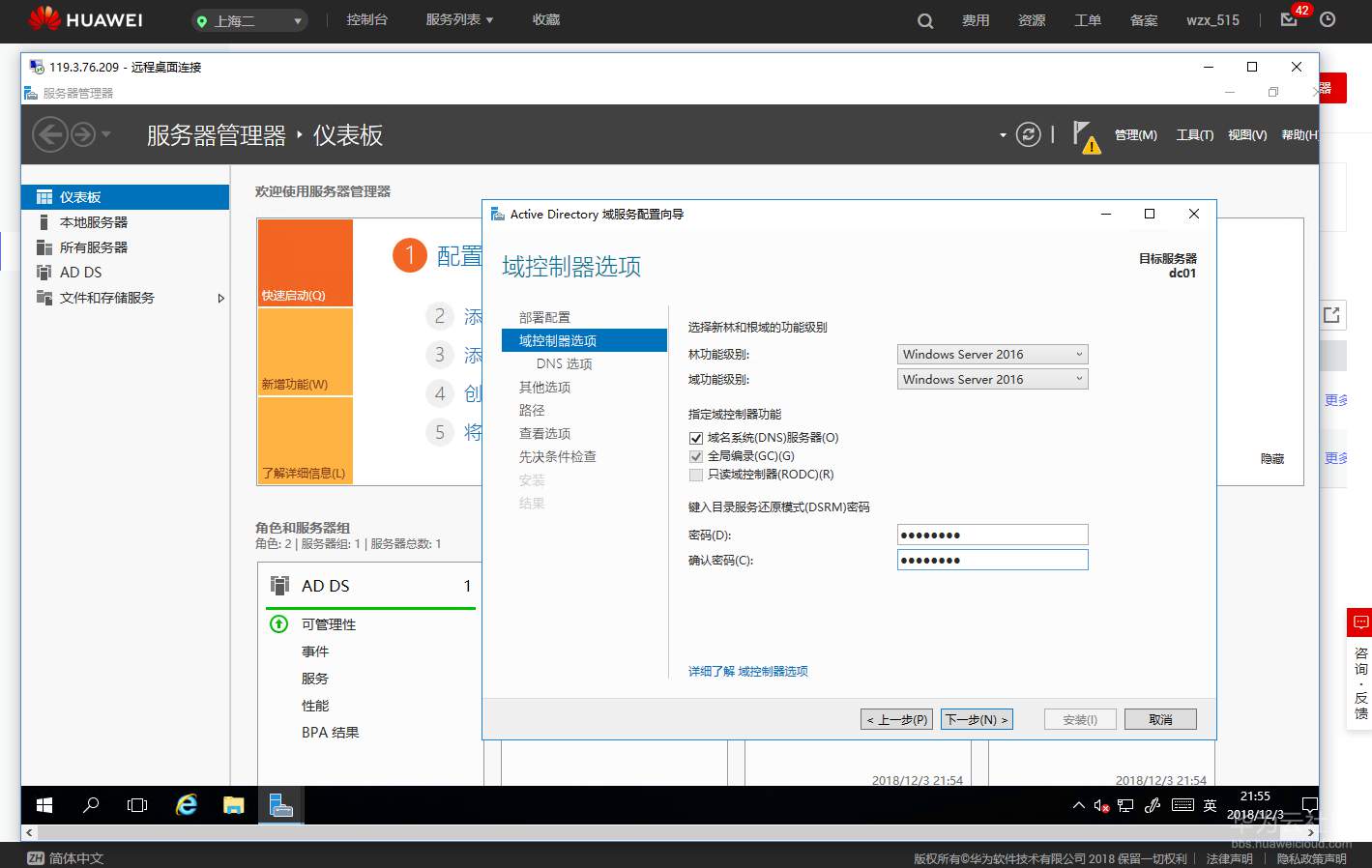The image size is (1372, 868).
Task: Uncheck 域名系统(DNS)服务器(O) option
Action: pos(695,437)
